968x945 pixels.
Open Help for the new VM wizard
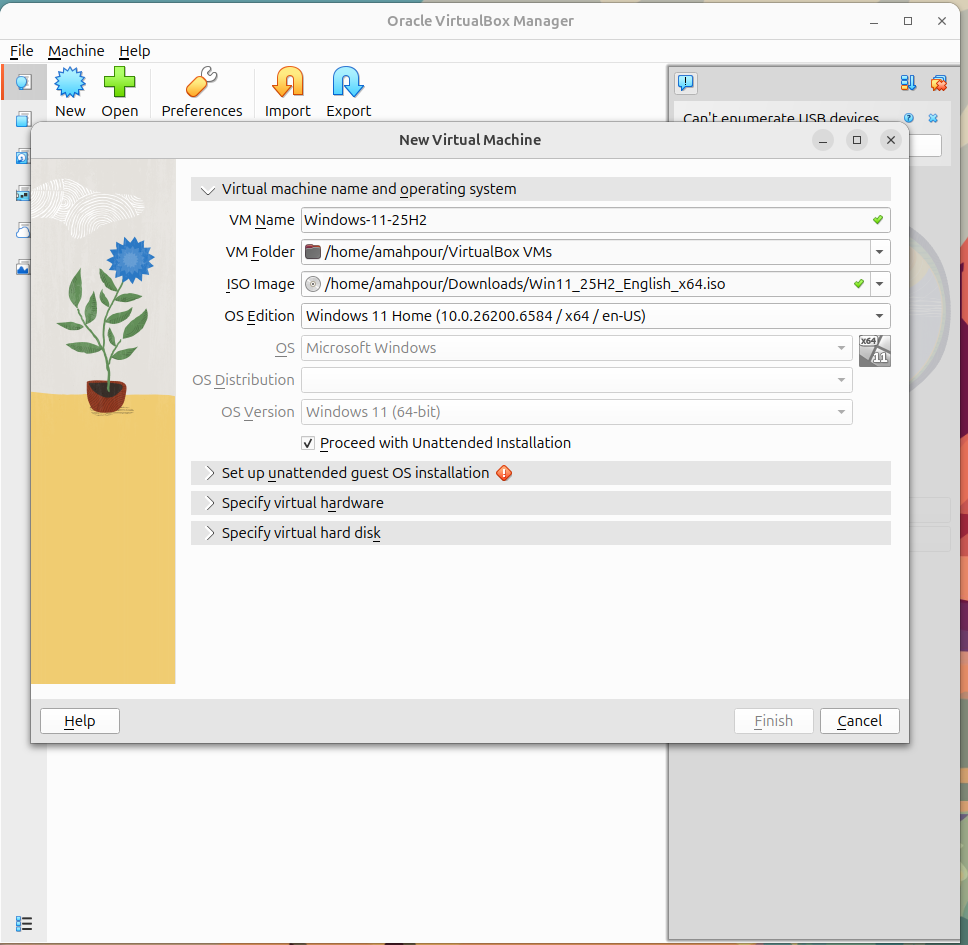(79, 721)
